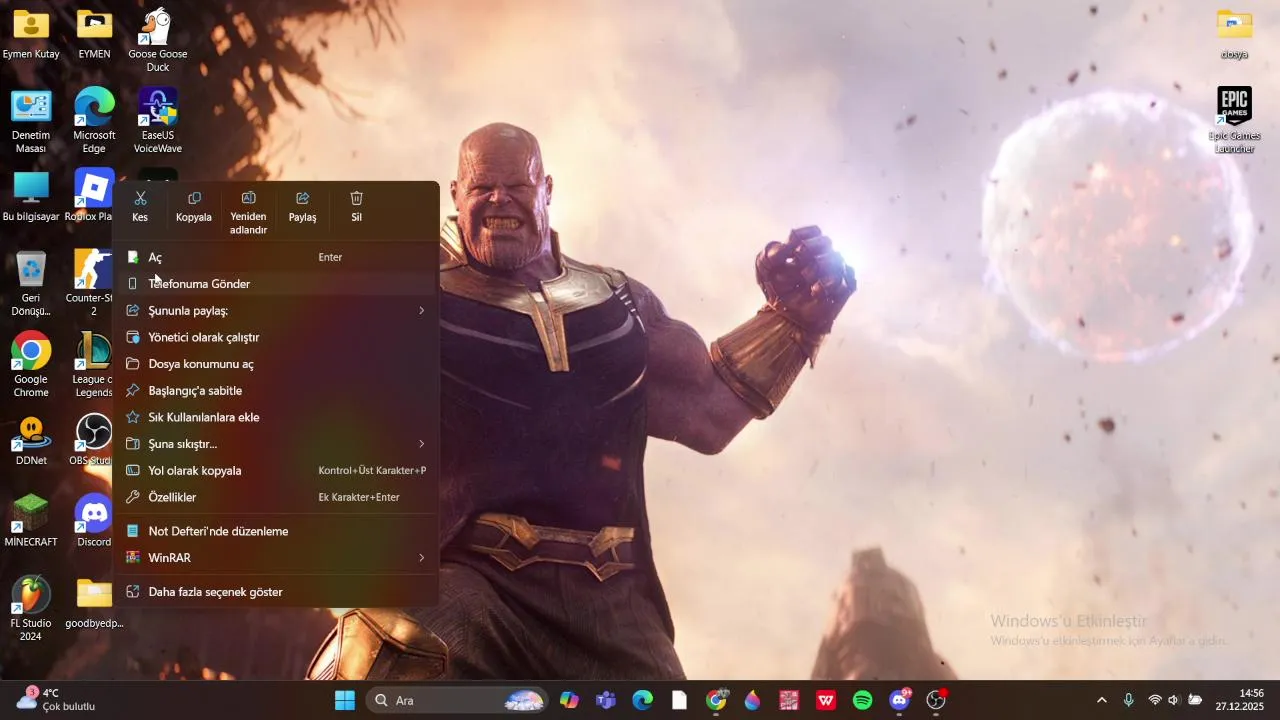Image resolution: width=1280 pixels, height=720 pixels.
Task: Select the Discord desktop shortcut
Action: [94, 521]
